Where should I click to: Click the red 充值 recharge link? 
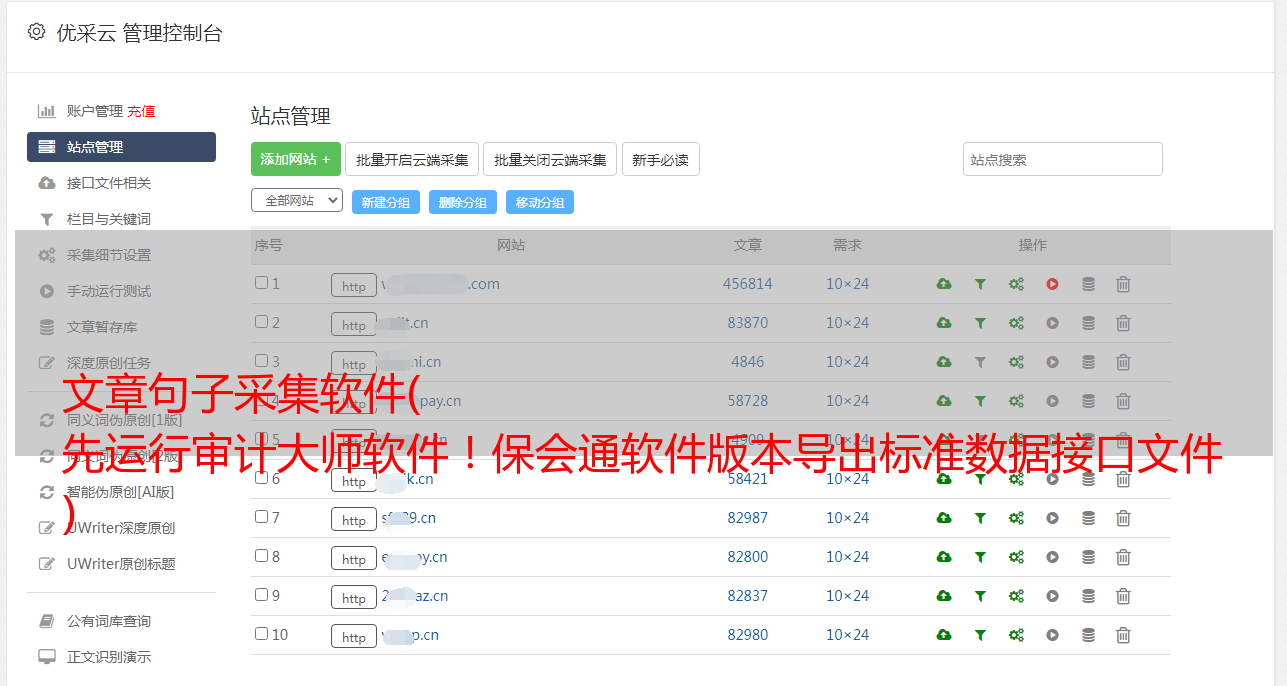click(141, 111)
